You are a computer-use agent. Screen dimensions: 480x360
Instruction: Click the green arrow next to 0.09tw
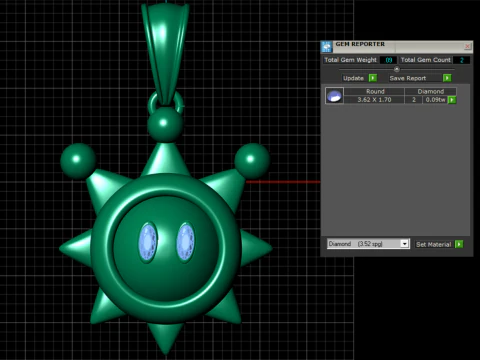point(452,100)
